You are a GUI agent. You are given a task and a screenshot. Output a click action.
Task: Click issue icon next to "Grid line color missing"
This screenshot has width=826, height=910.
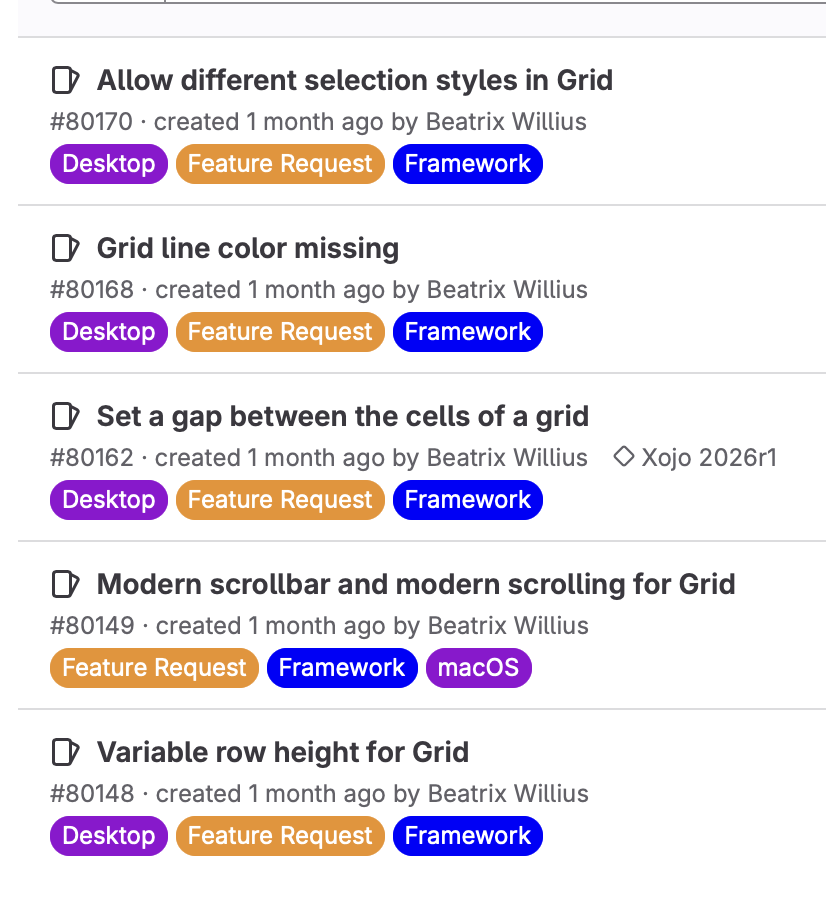[65, 248]
